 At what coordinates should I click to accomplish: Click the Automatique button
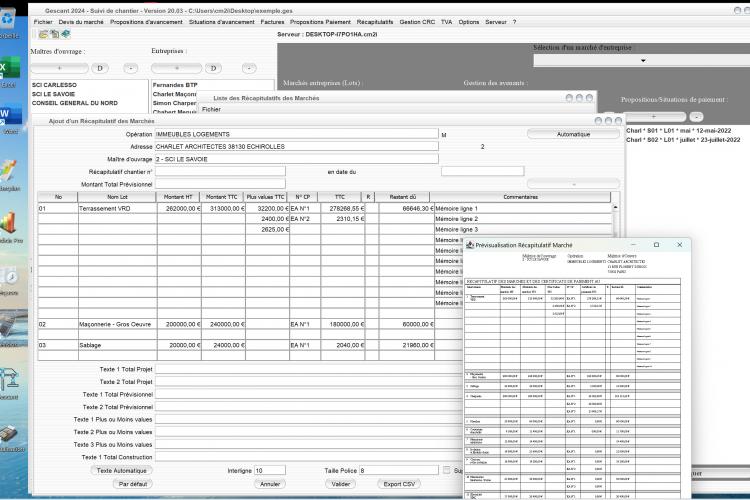point(573,134)
